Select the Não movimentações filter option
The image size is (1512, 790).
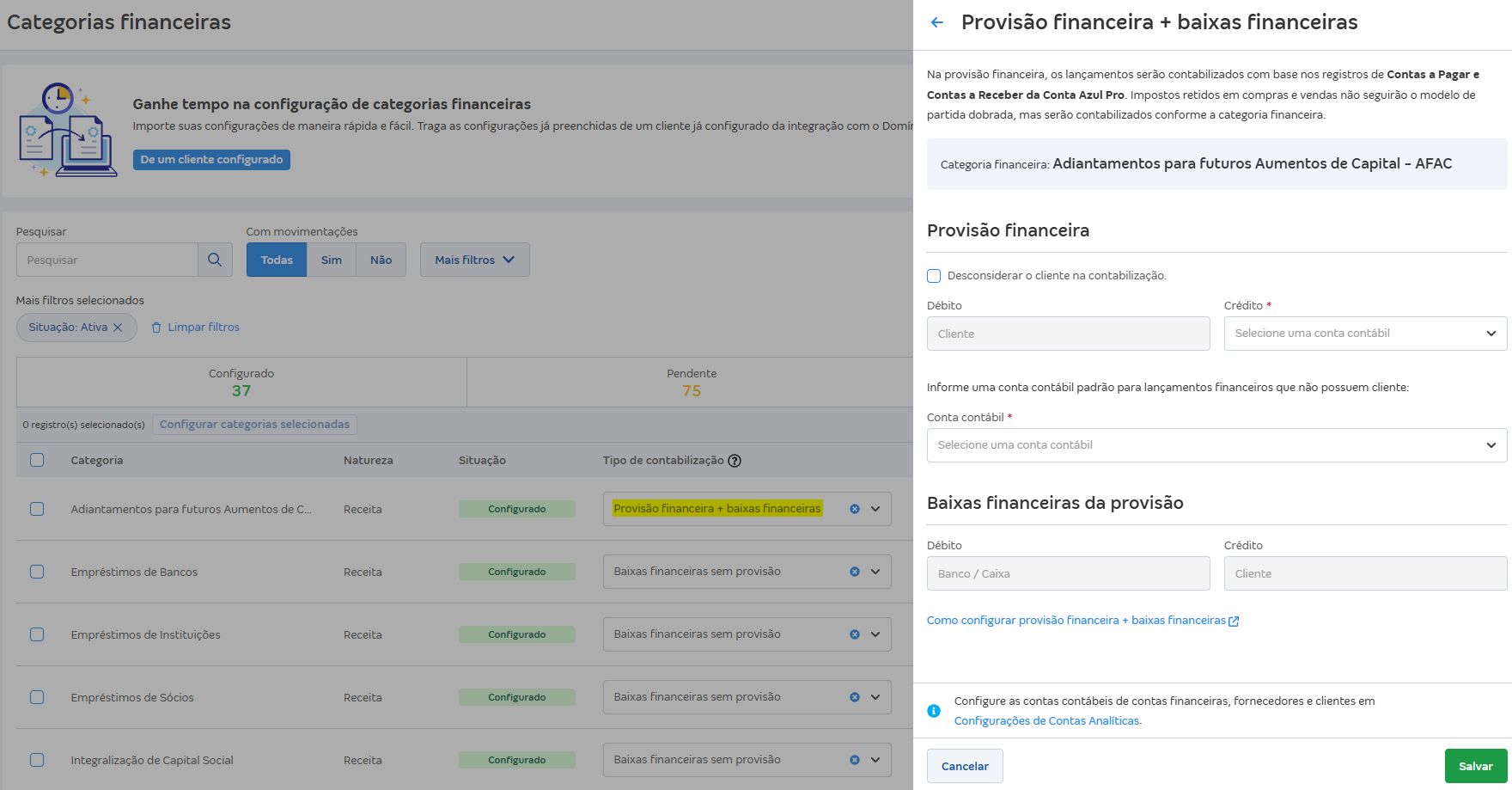point(380,259)
